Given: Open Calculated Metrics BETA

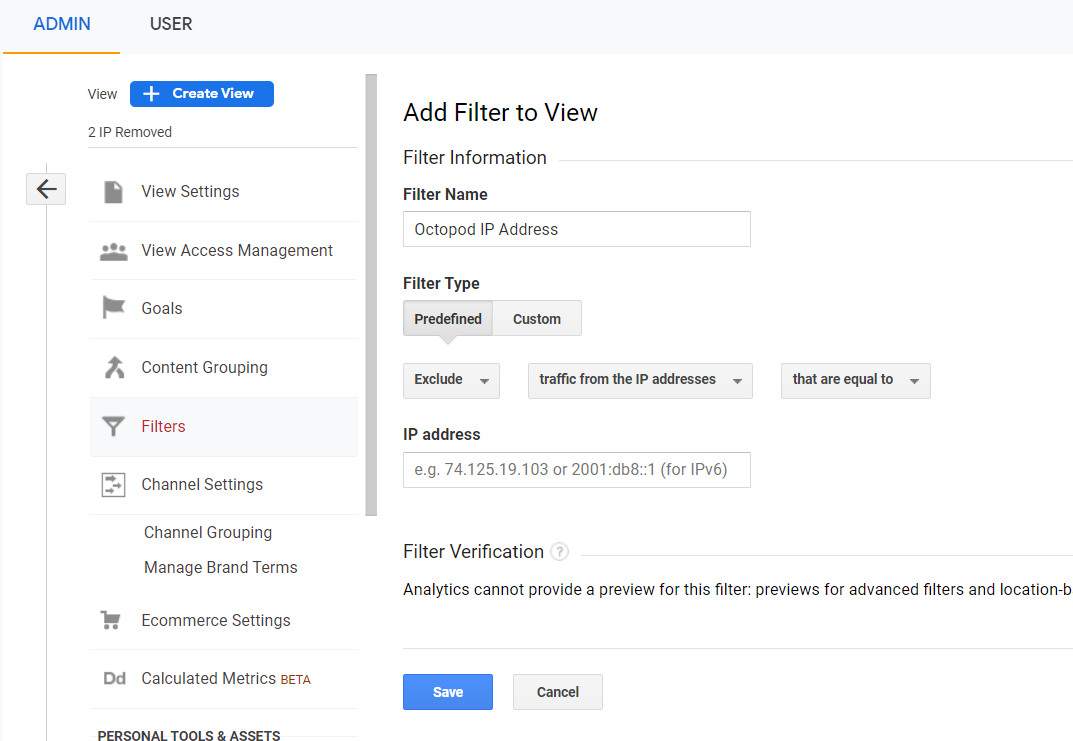Looking at the screenshot, I should point(224,679).
